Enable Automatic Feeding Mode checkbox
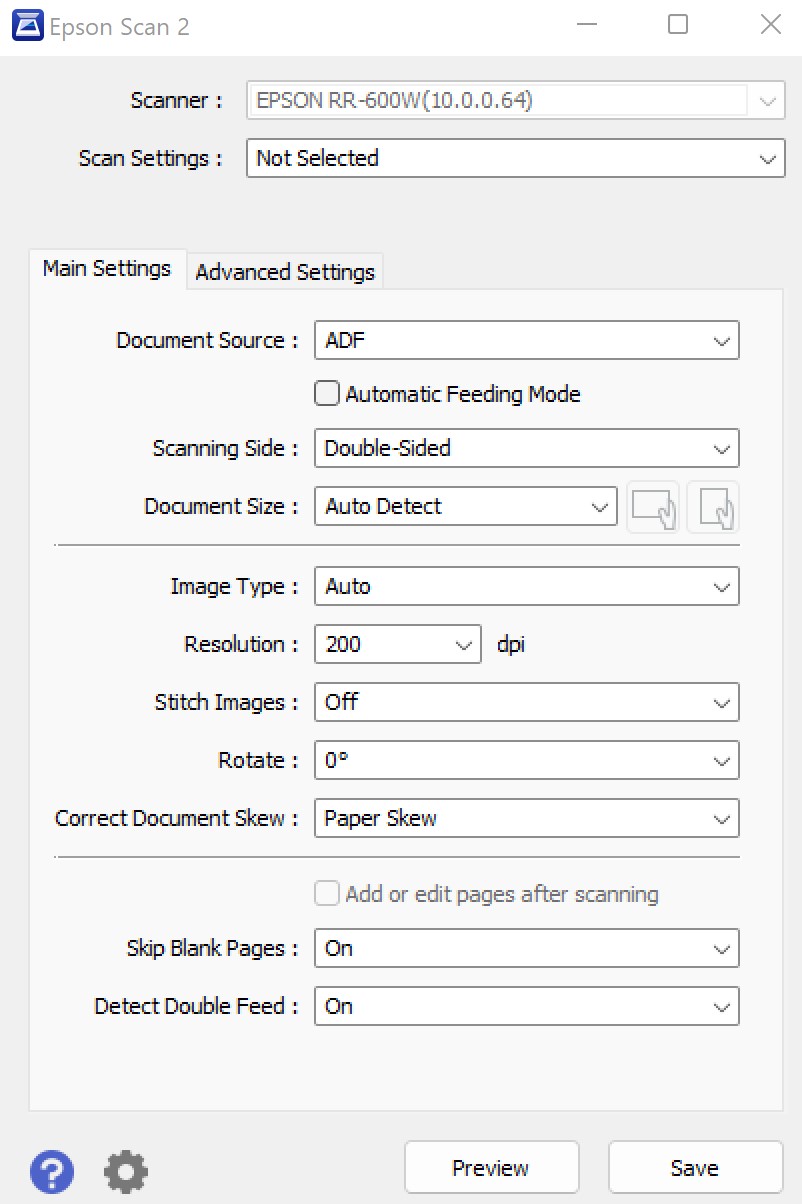This screenshot has width=802, height=1204. click(x=327, y=394)
